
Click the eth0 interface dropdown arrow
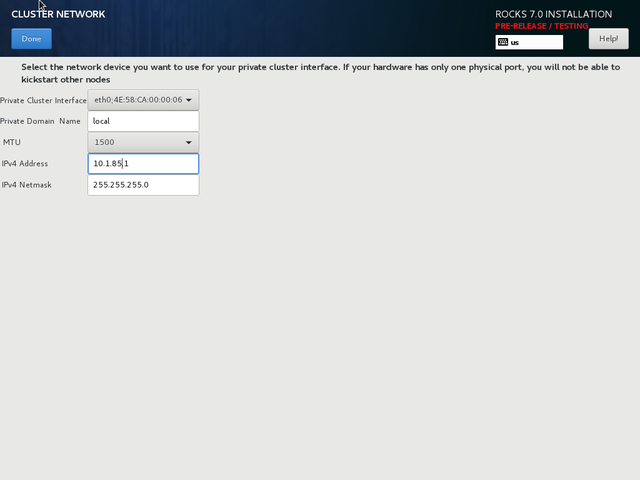(190, 100)
